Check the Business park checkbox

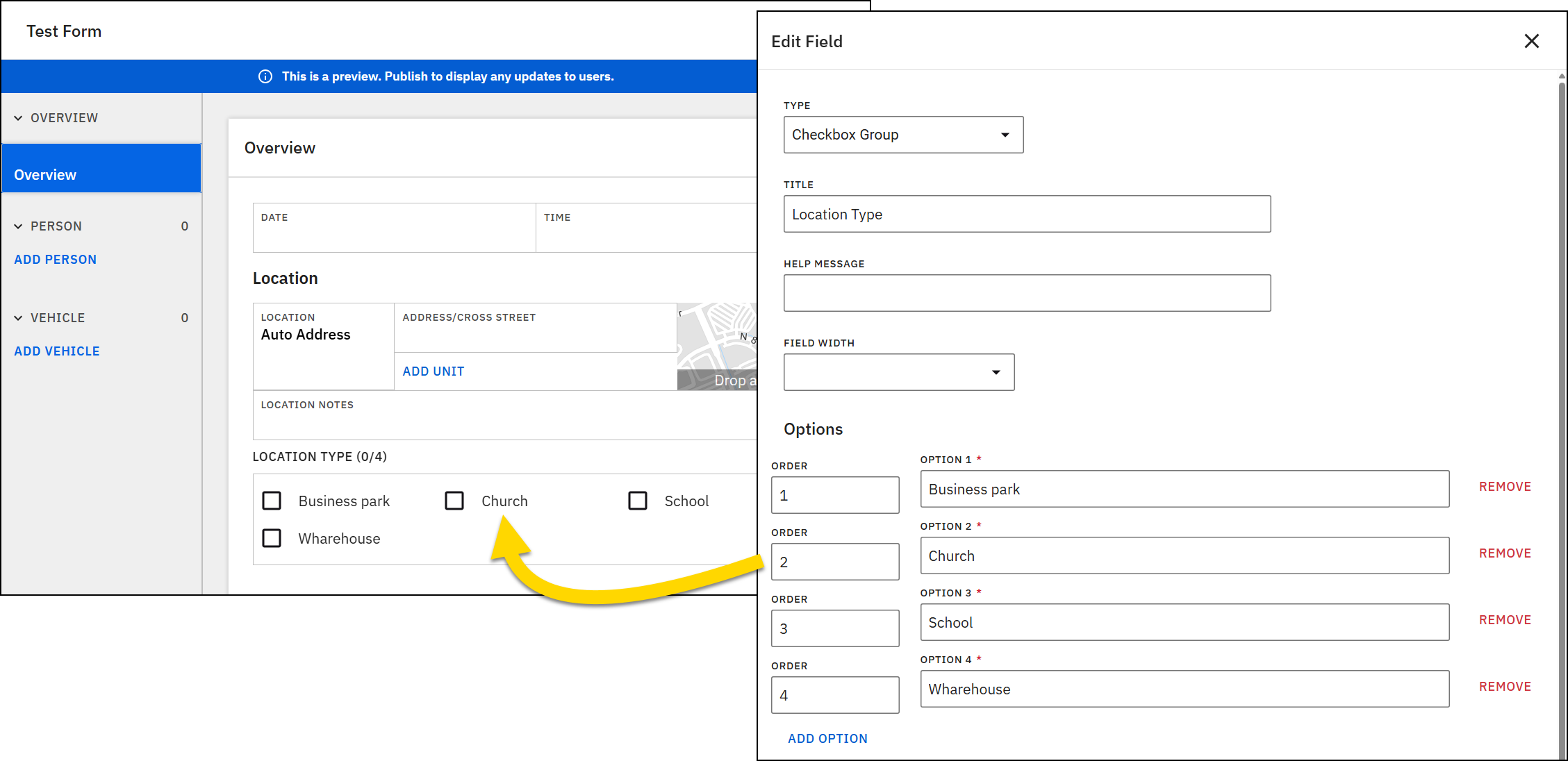(x=272, y=500)
